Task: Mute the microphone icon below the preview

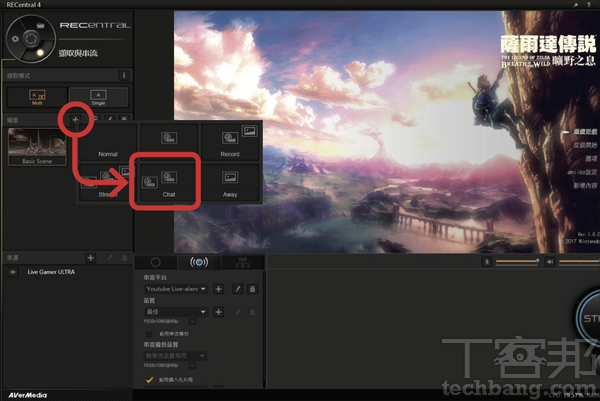Action: [x=487, y=261]
